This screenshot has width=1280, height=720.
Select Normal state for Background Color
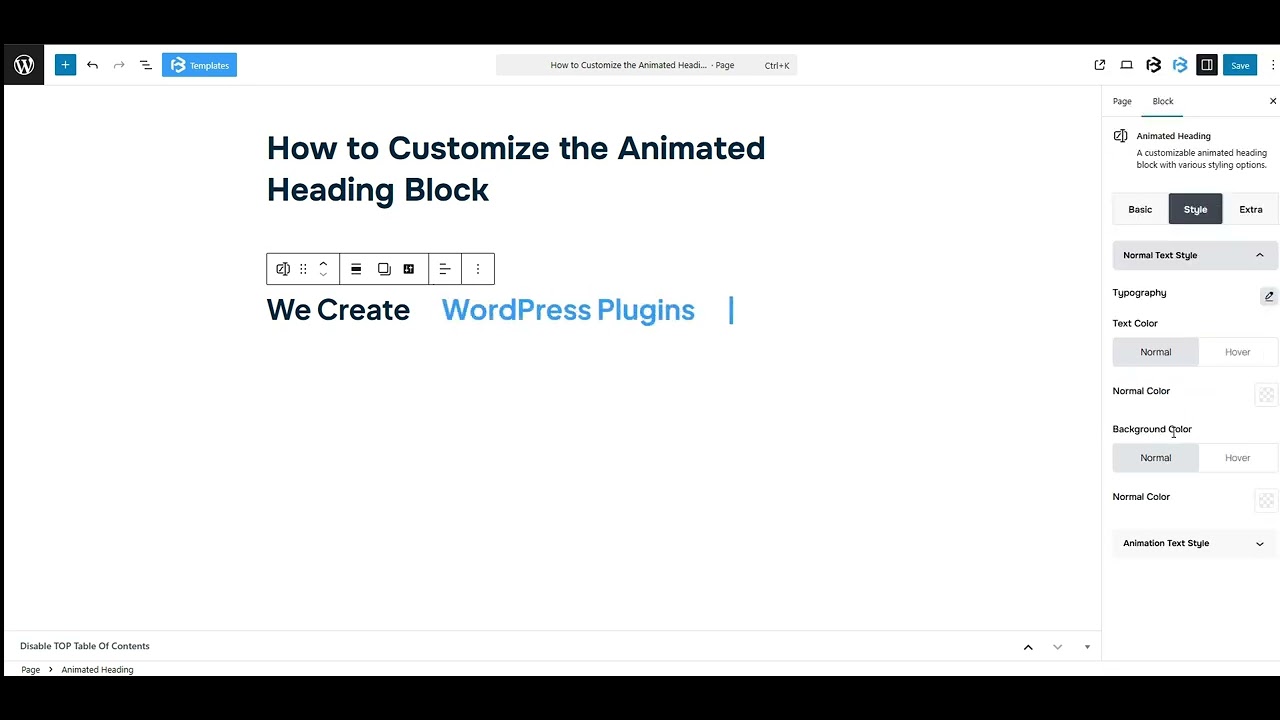(1155, 457)
